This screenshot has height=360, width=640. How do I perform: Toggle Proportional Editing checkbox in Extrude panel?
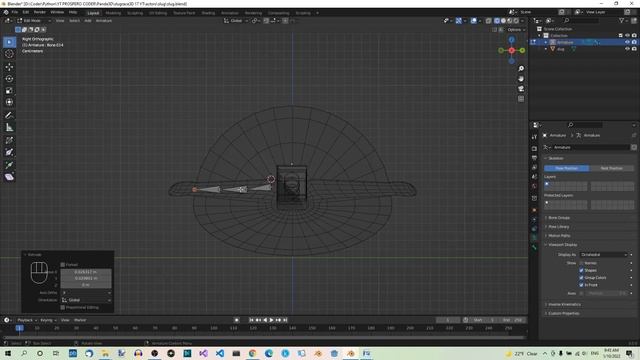(x=63, y=307)
